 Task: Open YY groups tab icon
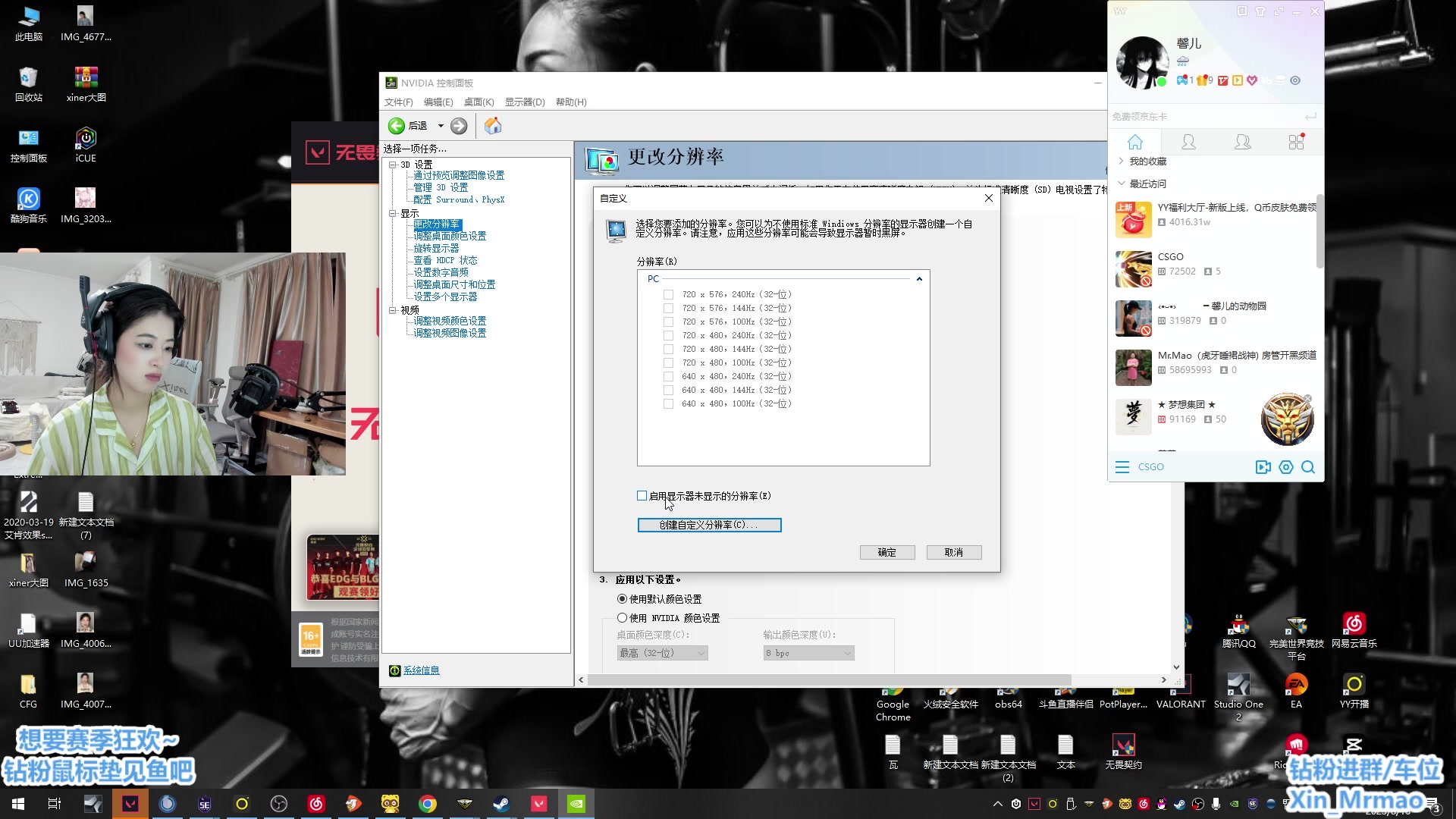(x=1243, y=142)
